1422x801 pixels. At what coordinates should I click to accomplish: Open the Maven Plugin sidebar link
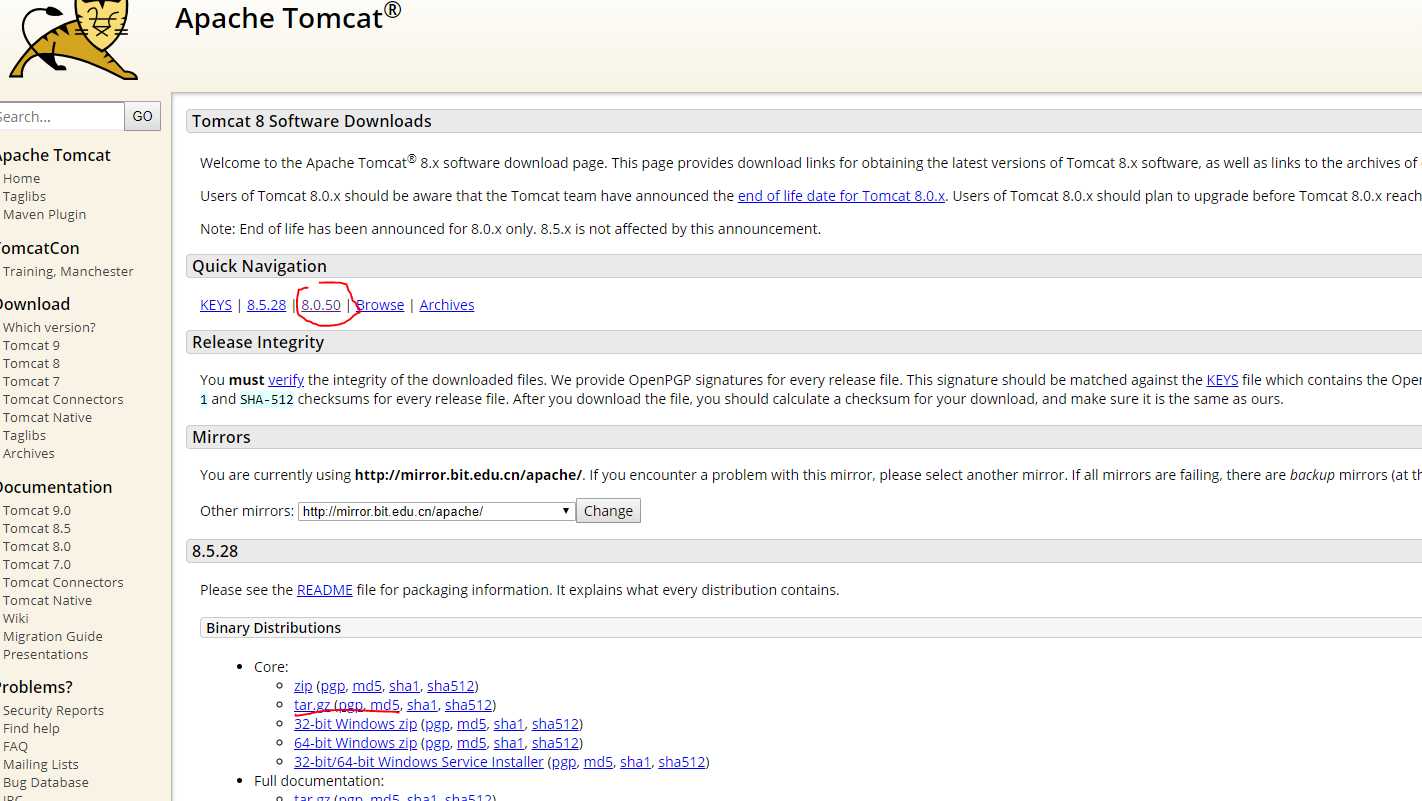(x=44, y=214)
